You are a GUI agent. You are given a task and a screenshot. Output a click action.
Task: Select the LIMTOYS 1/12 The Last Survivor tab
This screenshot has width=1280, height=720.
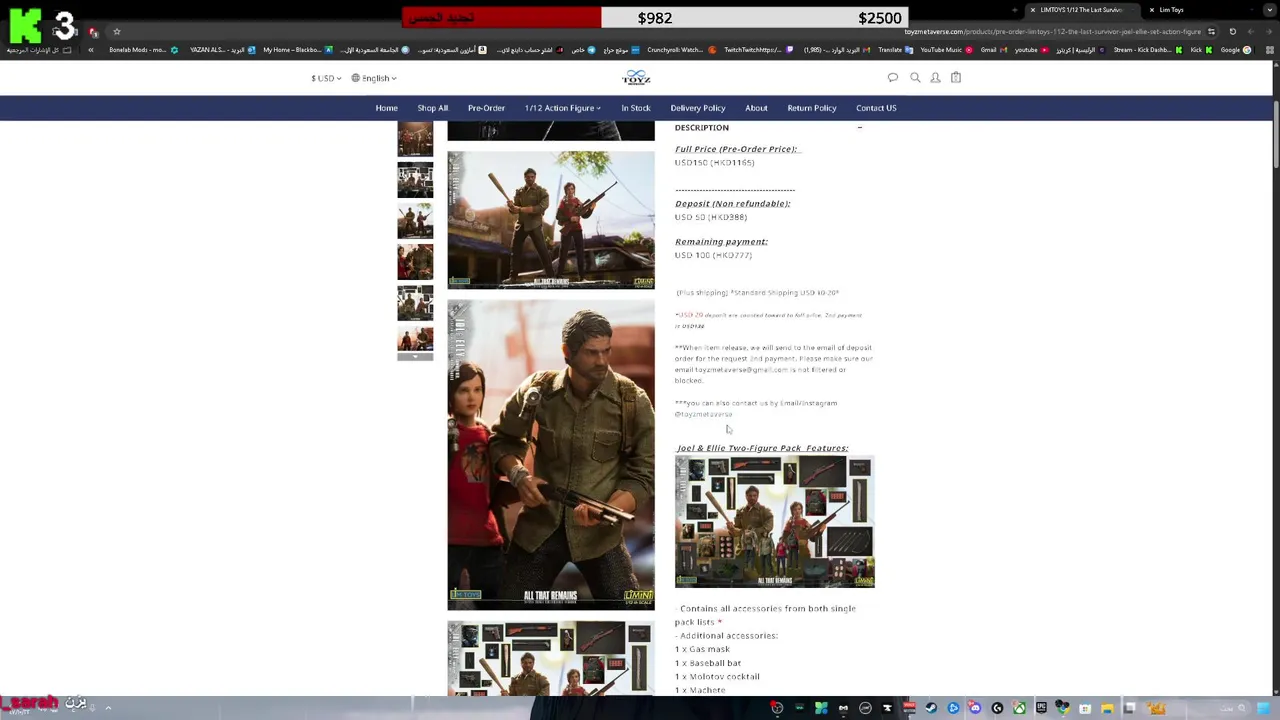coord(1081,10)
